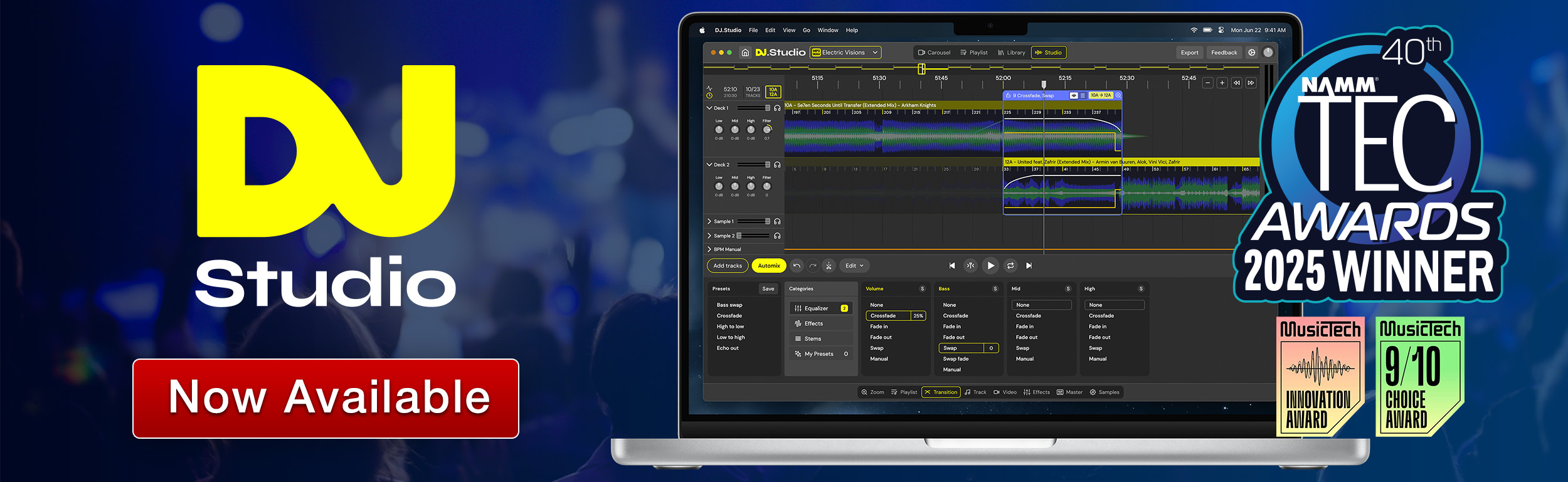Image resolution: width=1568 pixels, height=482 pixels.
Task: Open the Samples bottom panel tab
Action: coord(1104,392)
